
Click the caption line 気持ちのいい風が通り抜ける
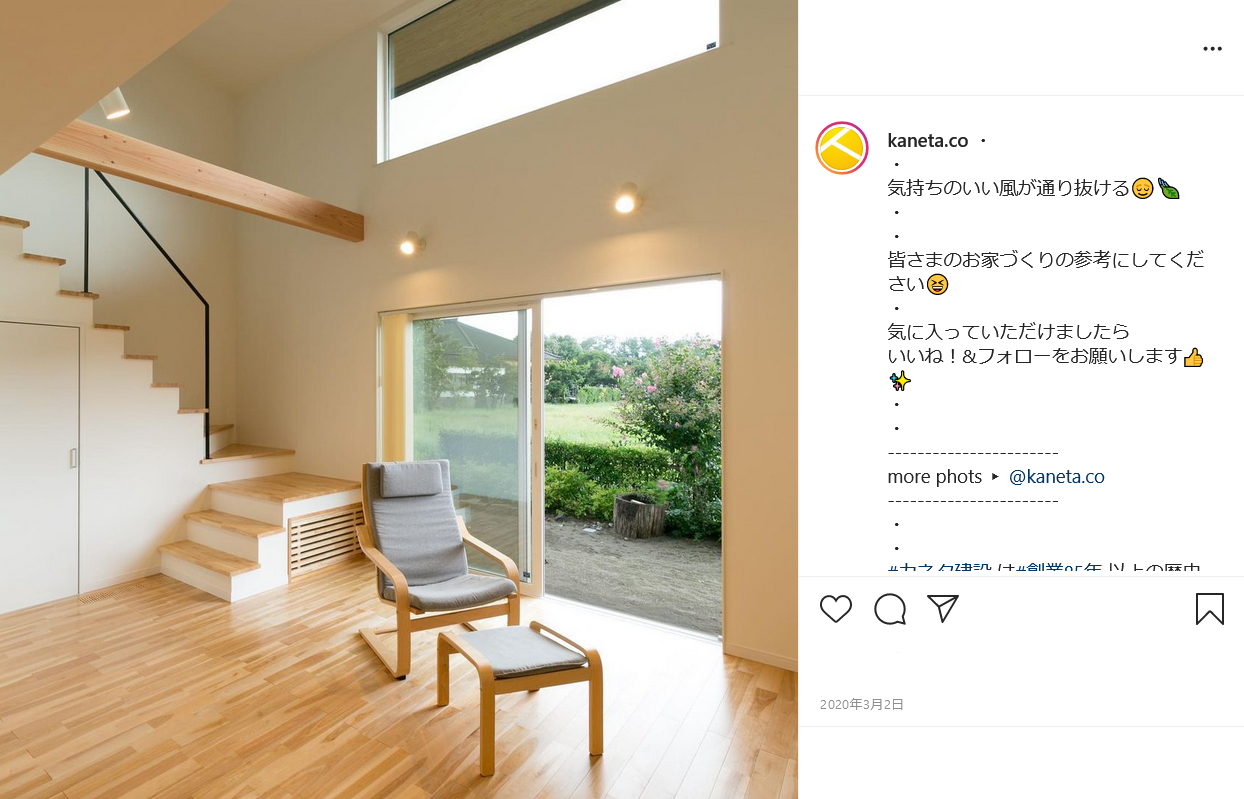[x=1008, y=188]
